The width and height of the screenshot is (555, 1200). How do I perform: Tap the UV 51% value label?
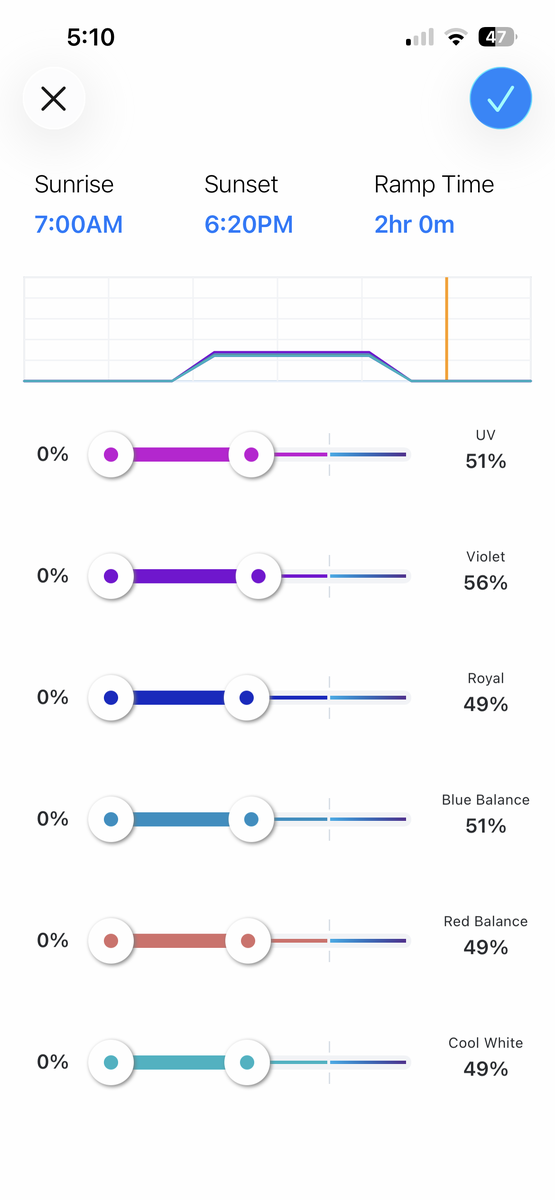coord(486,461)
